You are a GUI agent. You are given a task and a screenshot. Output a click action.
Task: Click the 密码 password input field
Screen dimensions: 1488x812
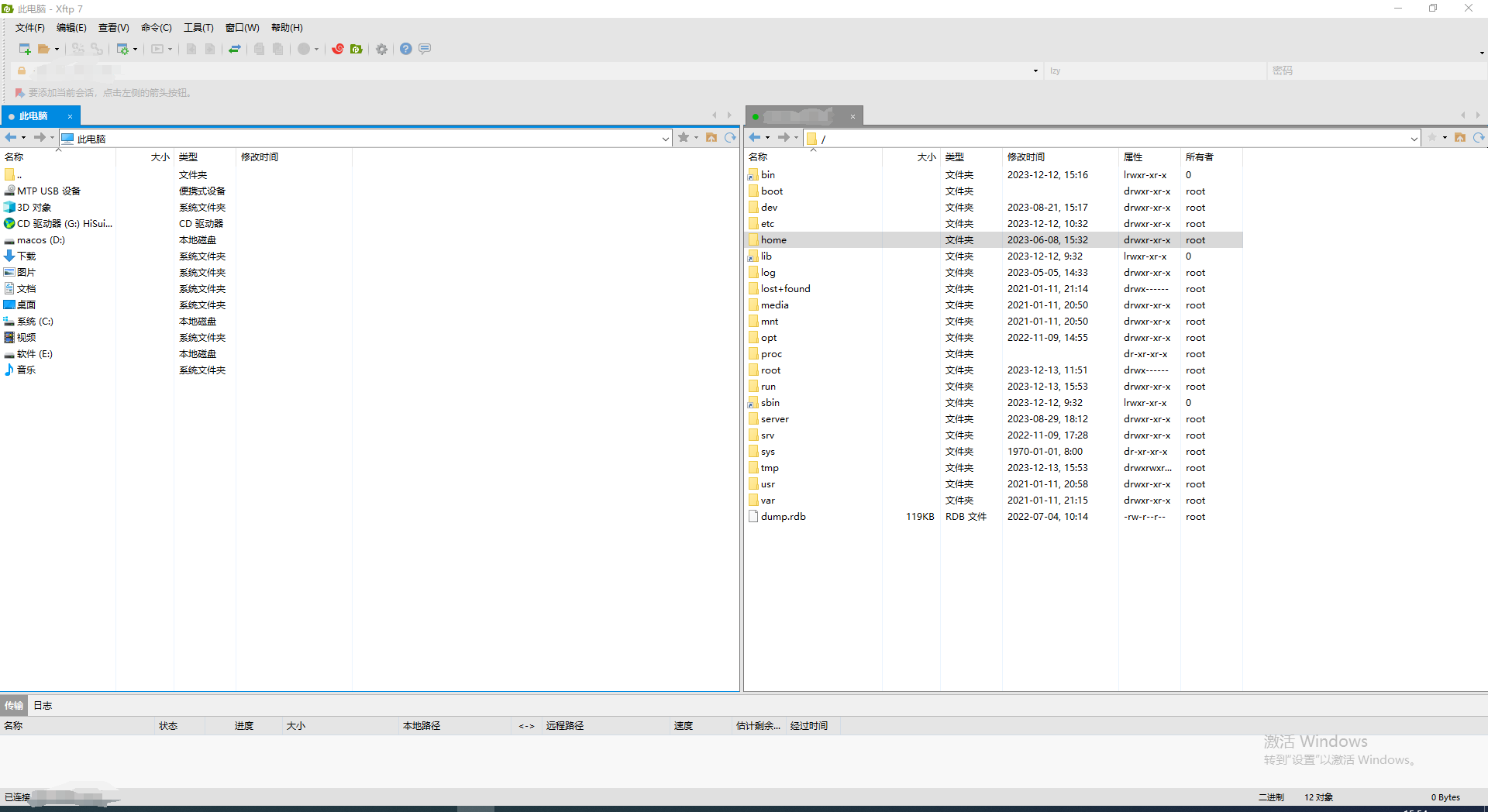[1376, 71]
